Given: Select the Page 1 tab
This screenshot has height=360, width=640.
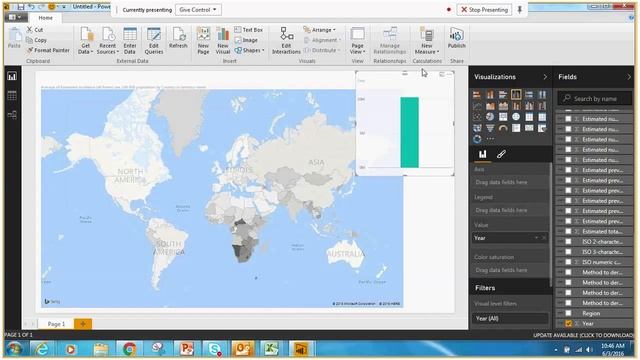Looking at the screenshot, I should click(56, 324).
